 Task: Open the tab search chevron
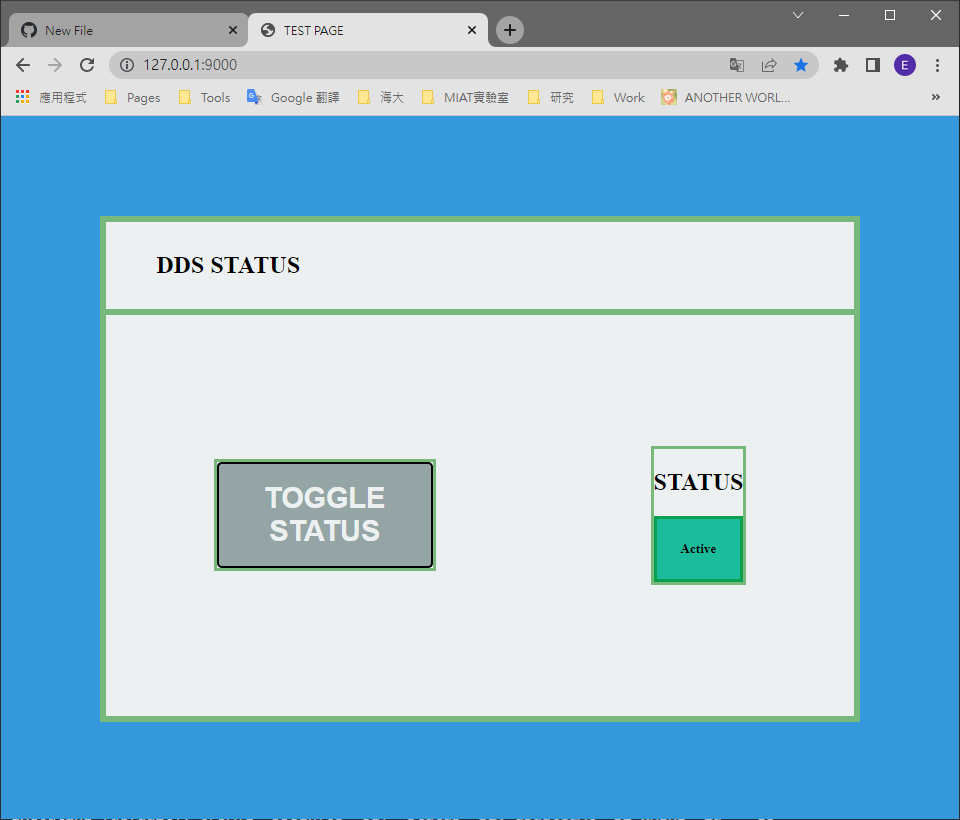798,15
